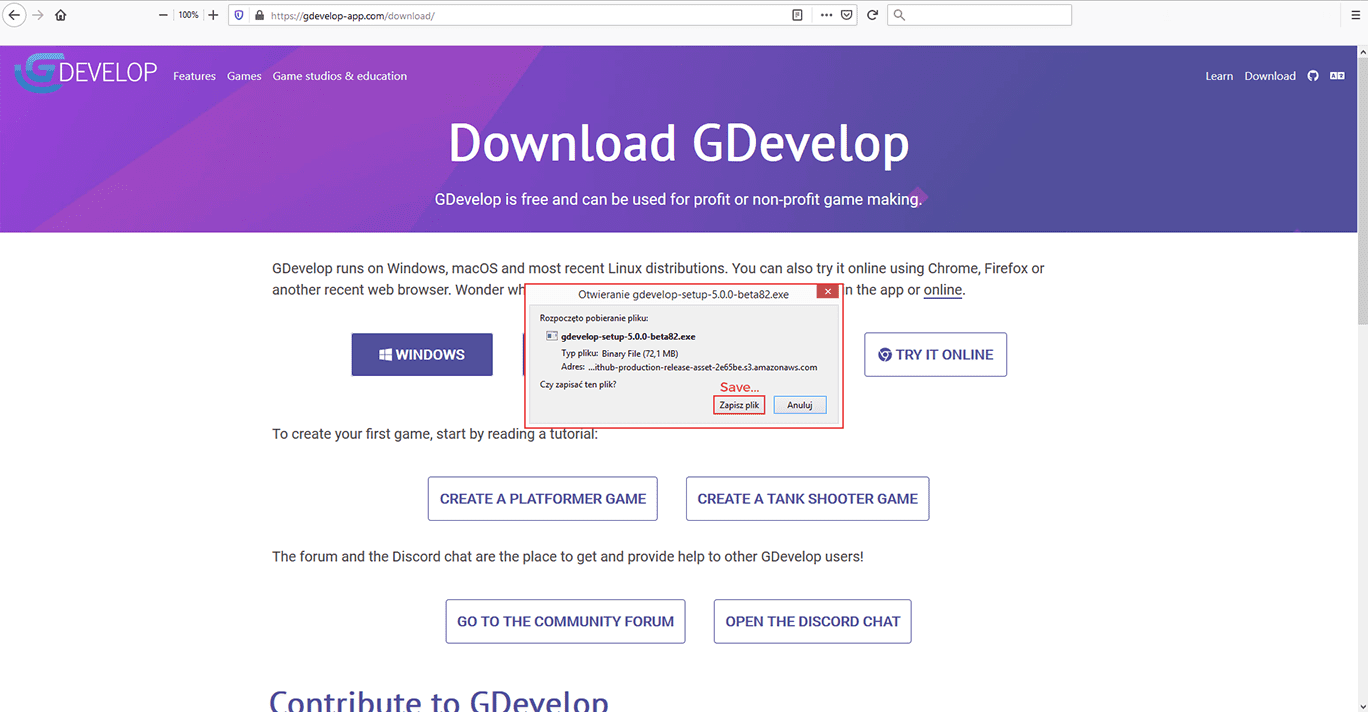Reload the page with the refresh icon

(872, 15)
